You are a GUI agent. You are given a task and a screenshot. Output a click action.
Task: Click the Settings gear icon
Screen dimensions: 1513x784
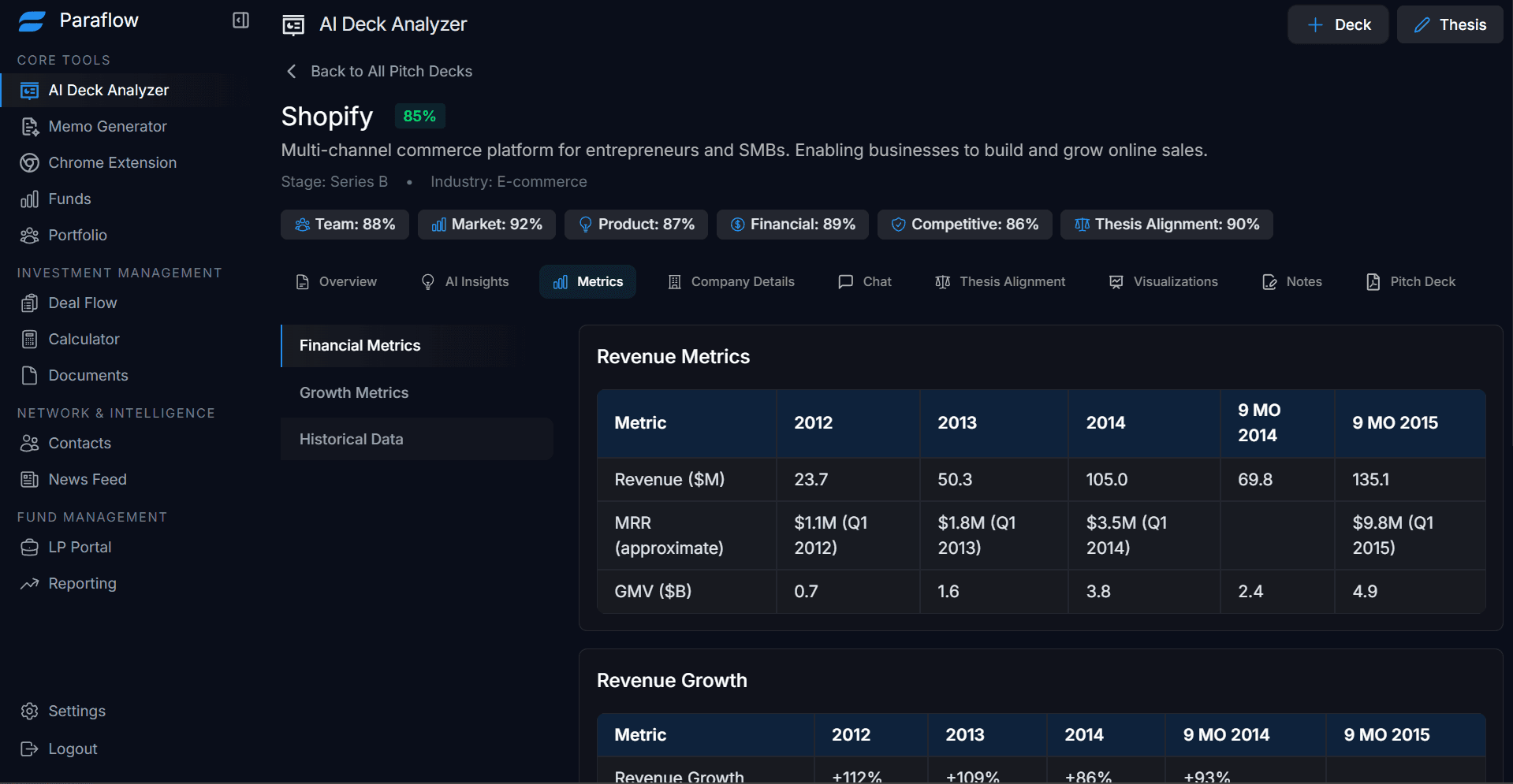point(29,711)
